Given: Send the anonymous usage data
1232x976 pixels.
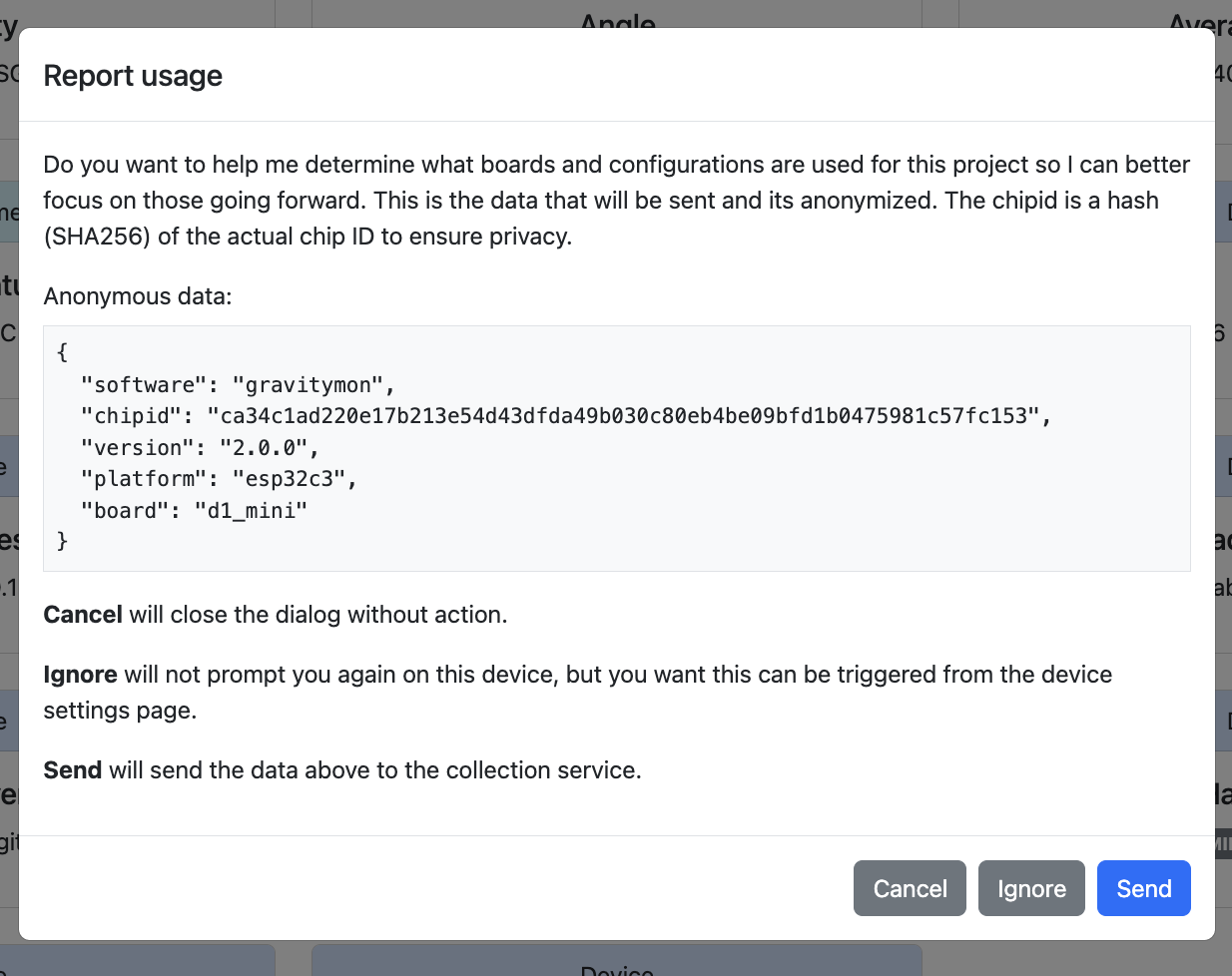Looking at the screenshot, I should [1143, 888].
